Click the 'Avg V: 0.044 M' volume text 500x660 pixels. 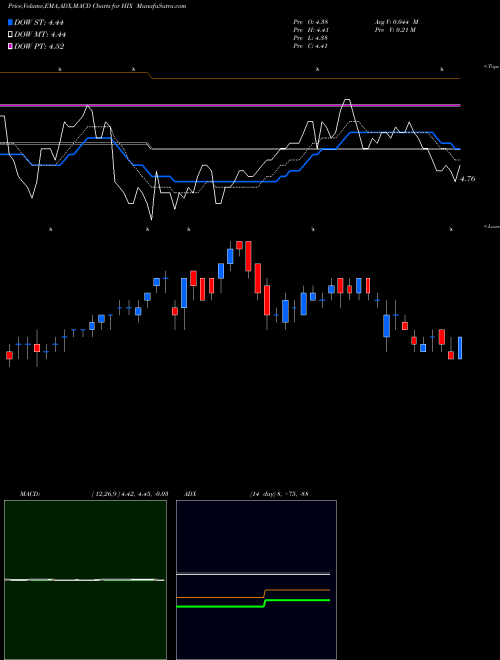396,22
